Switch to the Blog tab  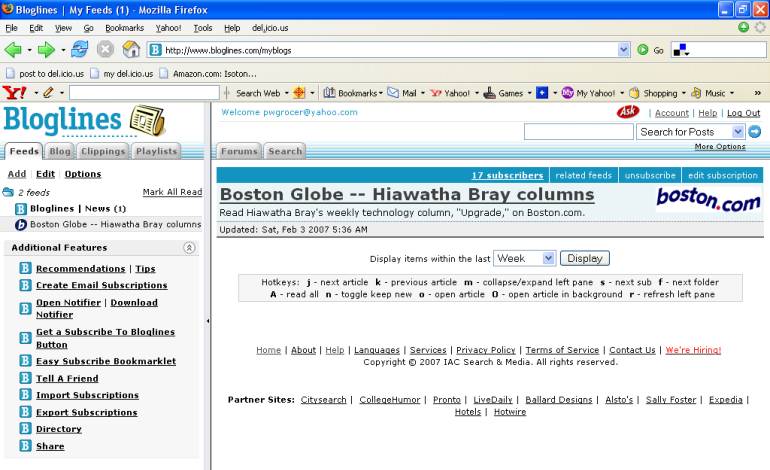(x=60, y=151)
